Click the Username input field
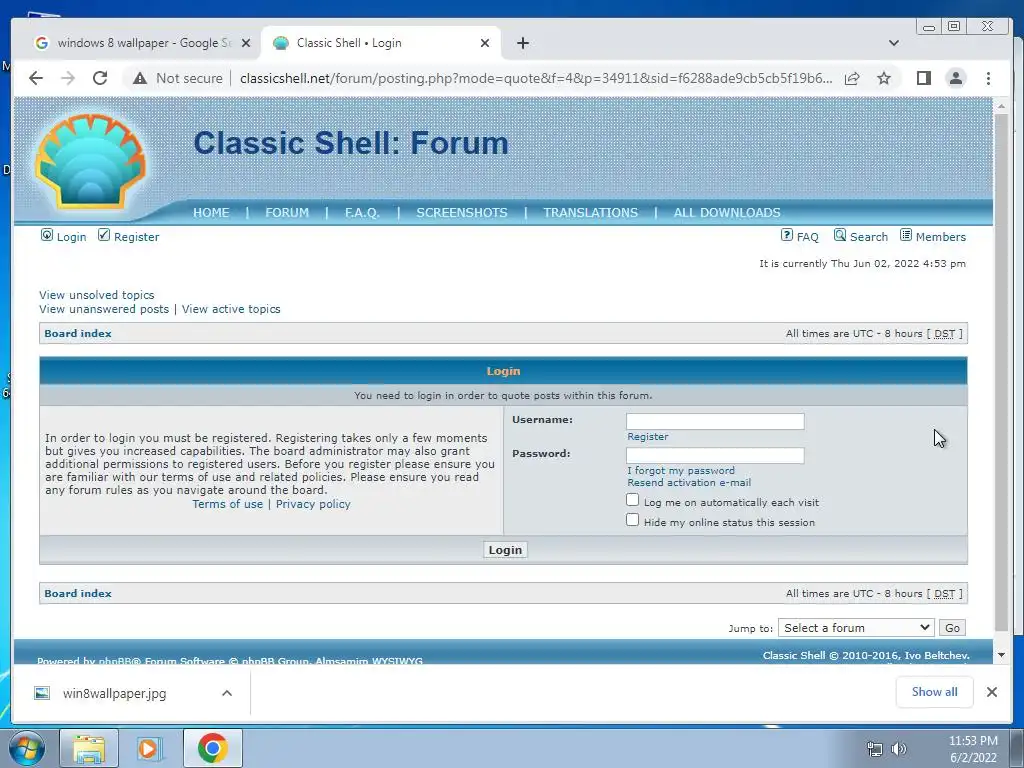 tap(715, 421)
